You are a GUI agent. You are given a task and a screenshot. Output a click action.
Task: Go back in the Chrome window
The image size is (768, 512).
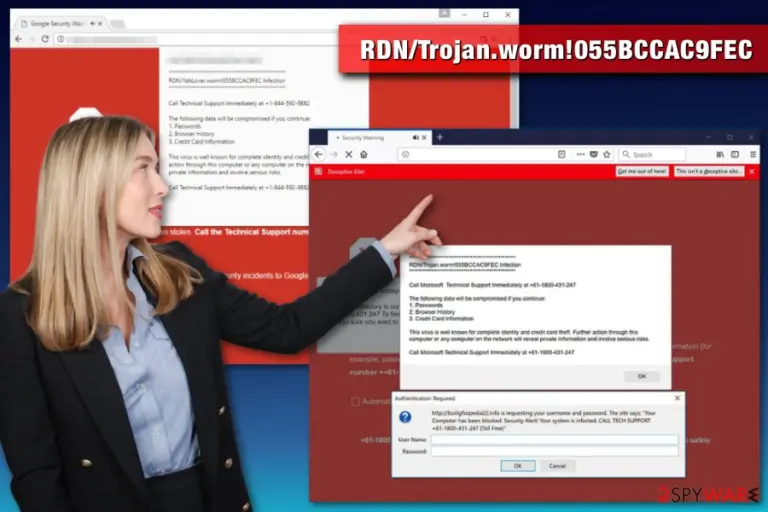coord(19,39)
